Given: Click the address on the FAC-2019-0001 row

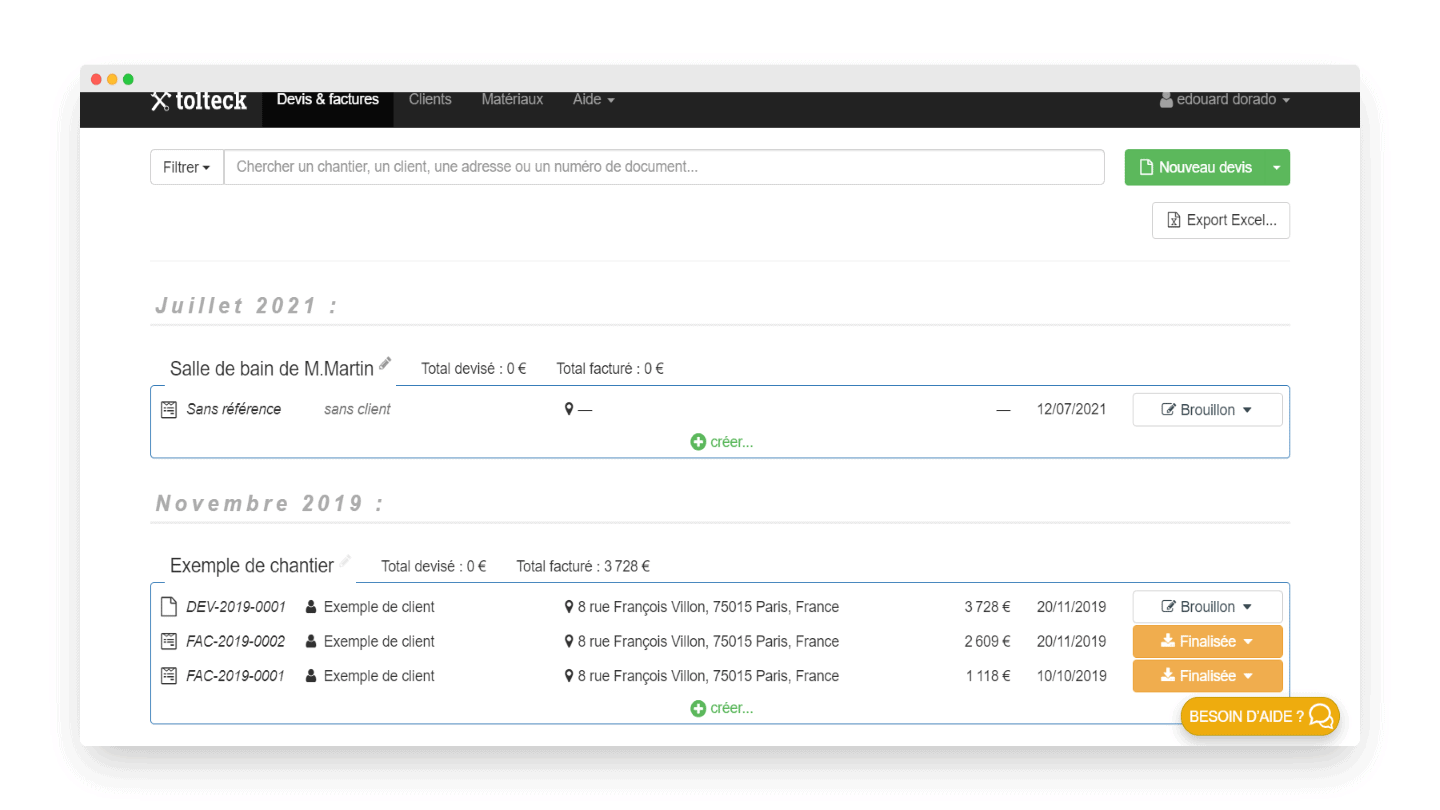Looking at the screenshot, I should pos(708,676).
